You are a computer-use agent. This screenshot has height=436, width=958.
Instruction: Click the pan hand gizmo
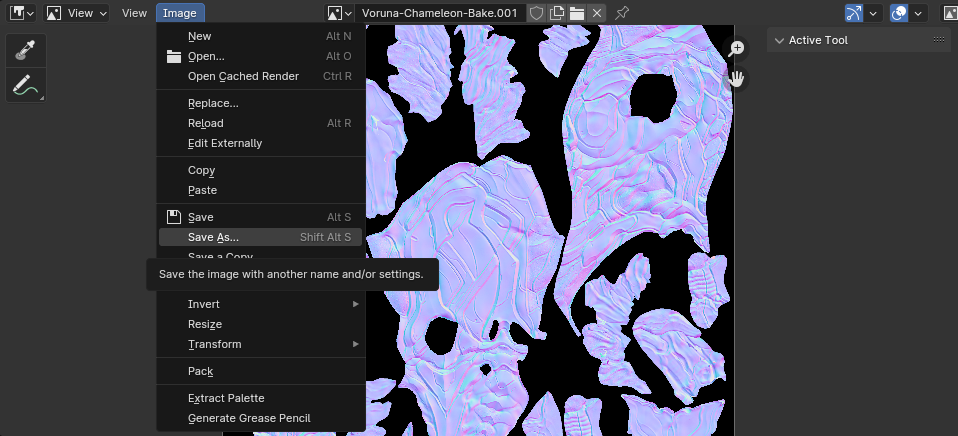[737, 78]
